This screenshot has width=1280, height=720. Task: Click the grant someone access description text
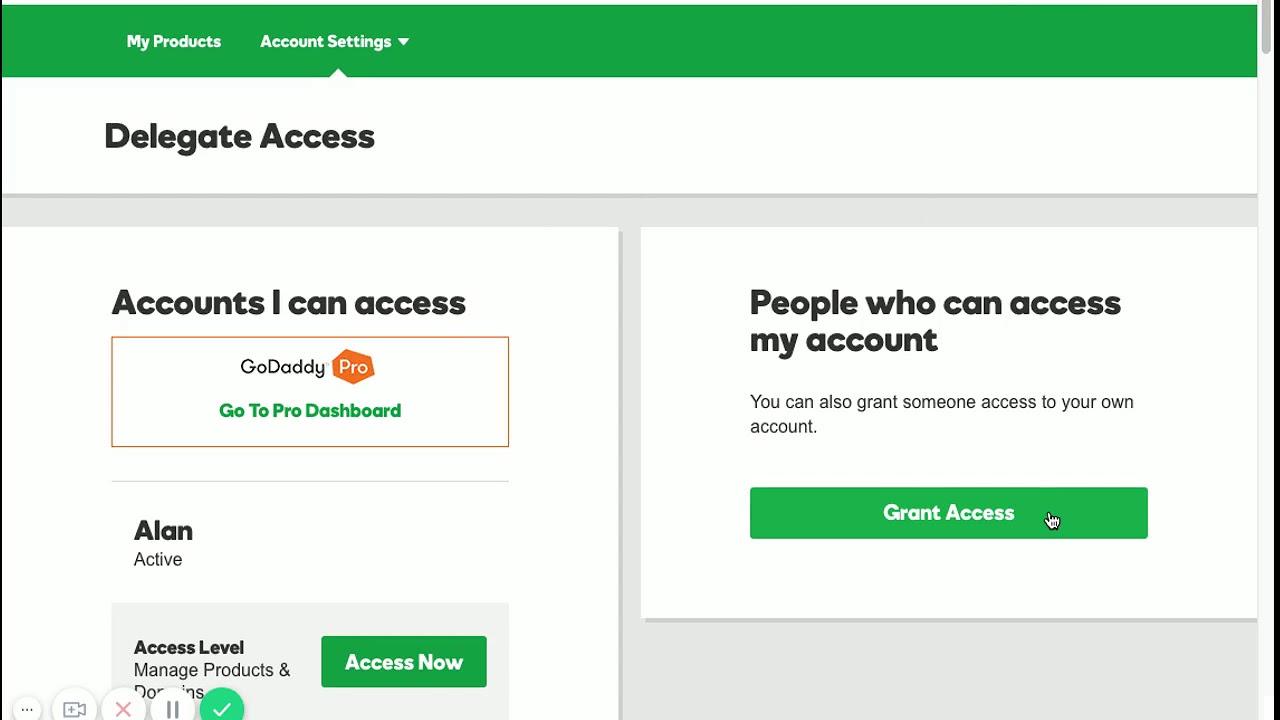(x=941, y=414)
